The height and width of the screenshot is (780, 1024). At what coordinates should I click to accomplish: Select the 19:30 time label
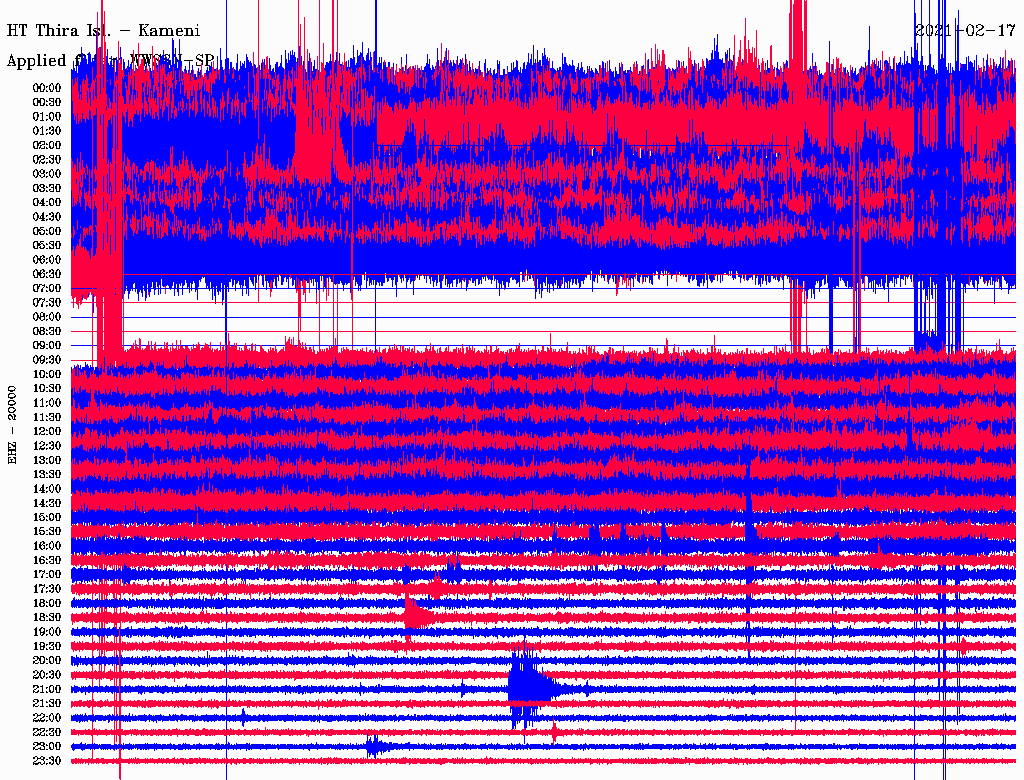point(47,647)
